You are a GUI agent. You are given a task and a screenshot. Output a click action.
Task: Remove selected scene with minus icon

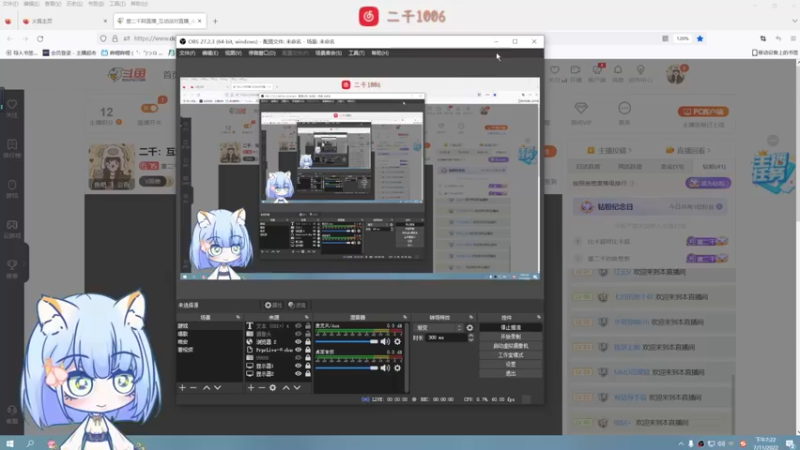pyautogui.click(x=193, y=388)
